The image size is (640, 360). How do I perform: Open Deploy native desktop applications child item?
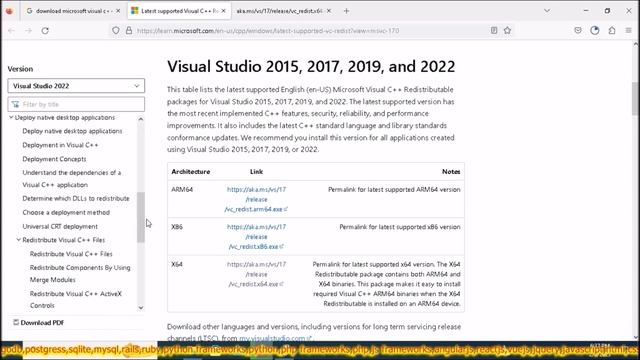point(72,131)
